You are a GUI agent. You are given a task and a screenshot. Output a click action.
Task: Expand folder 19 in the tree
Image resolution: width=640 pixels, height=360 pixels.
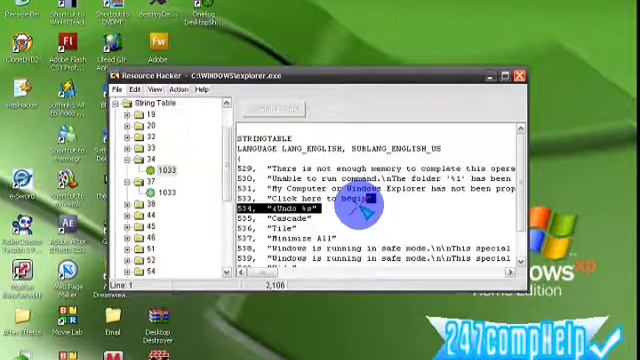point(127,115)
